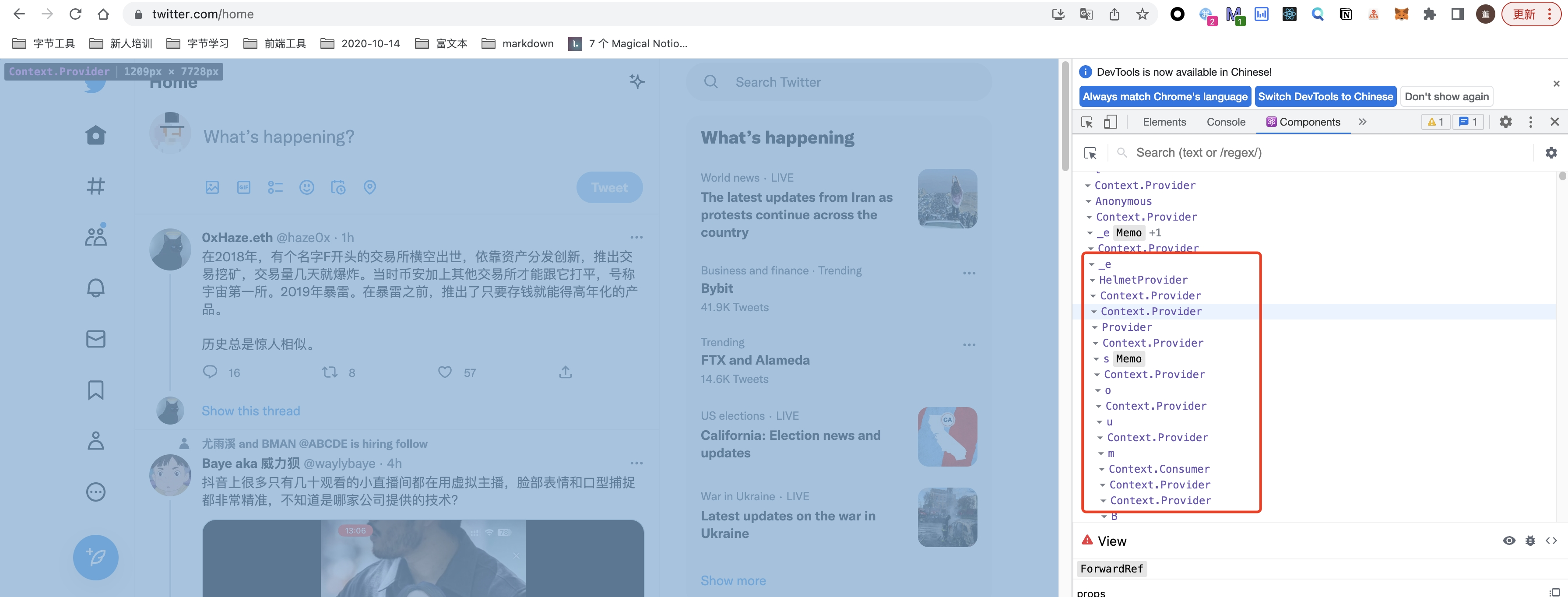1568x597 pixels.
Task: Expand more DevTools tabs chevron
Action: pyautogui.click(x=1362, y=122)
